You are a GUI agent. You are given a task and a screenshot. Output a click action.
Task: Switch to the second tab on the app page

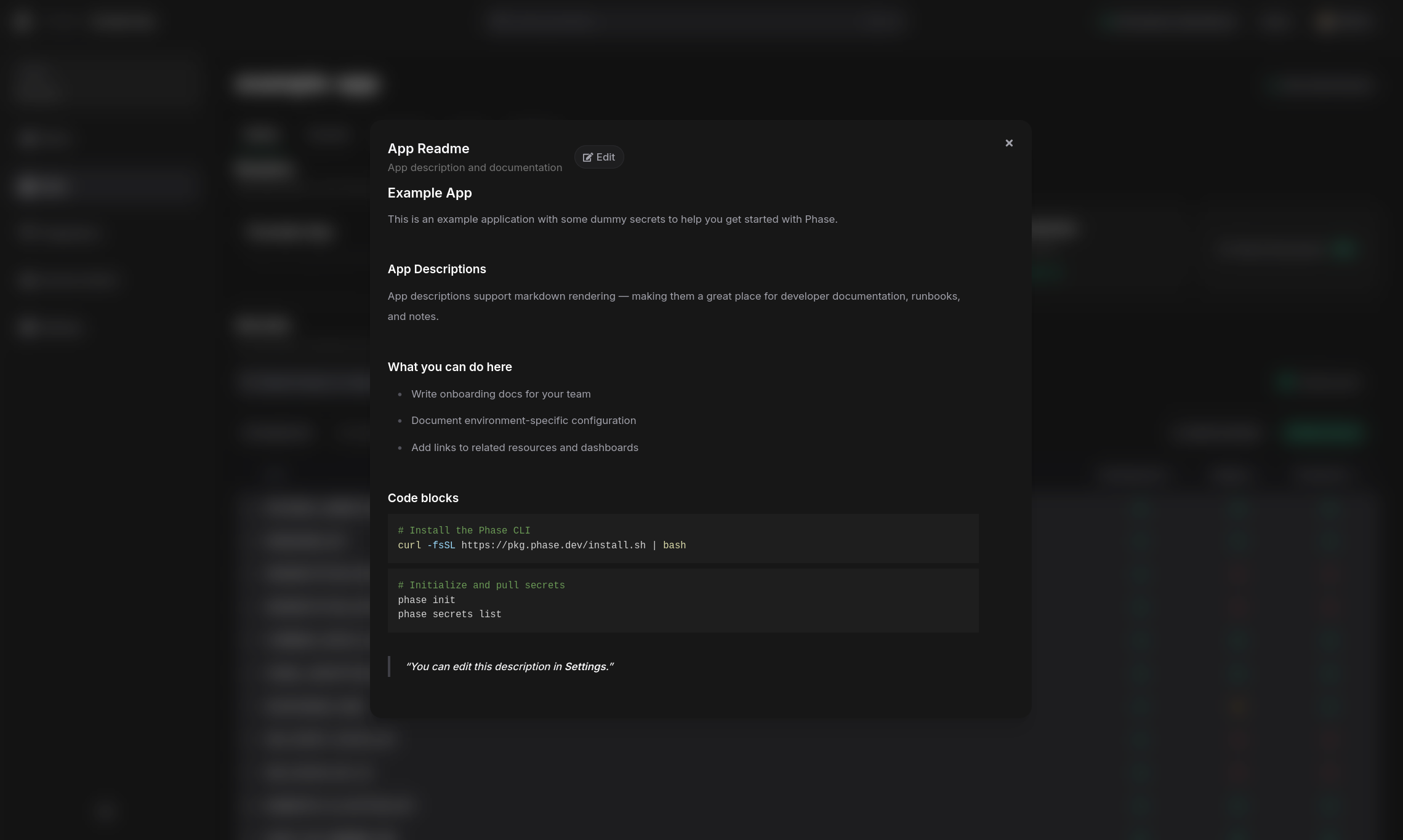click(x=329, y=135)
